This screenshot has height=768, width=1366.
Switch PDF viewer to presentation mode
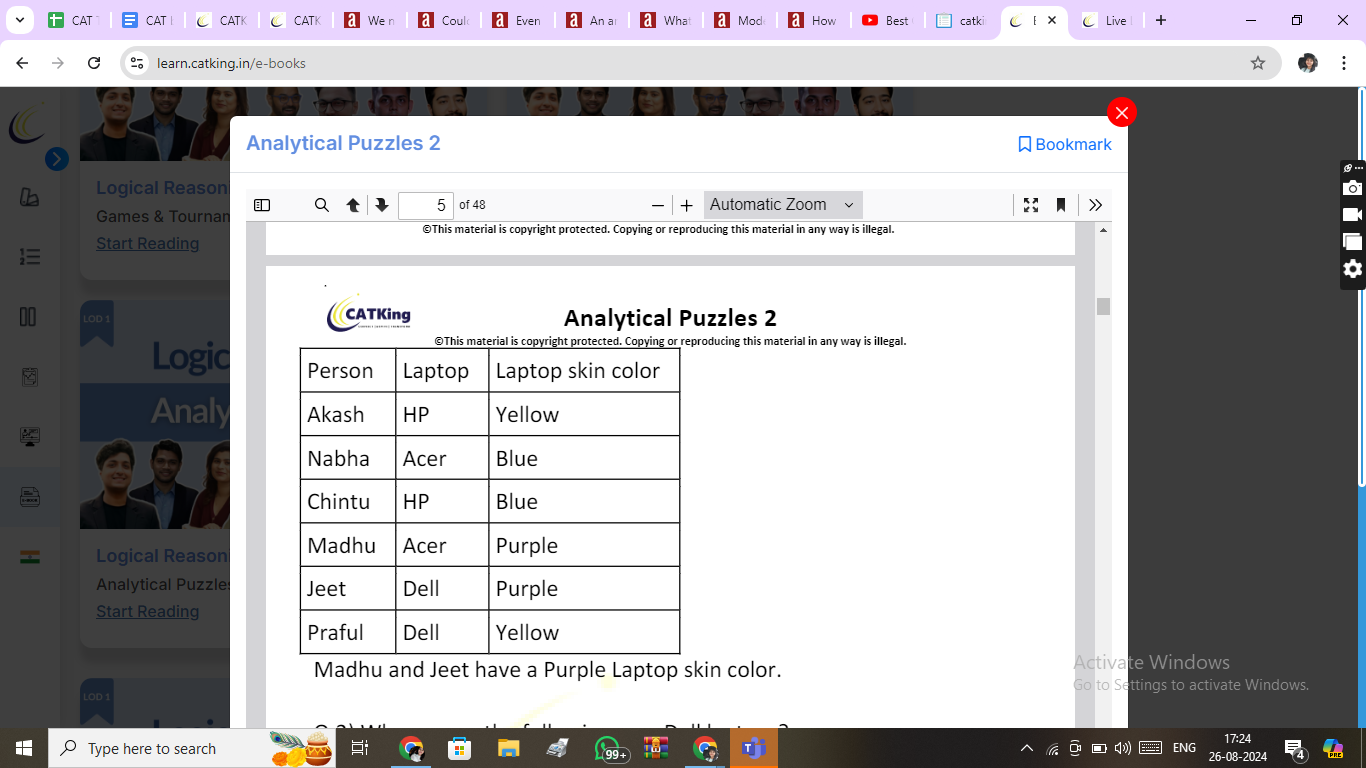(1031, 205)
